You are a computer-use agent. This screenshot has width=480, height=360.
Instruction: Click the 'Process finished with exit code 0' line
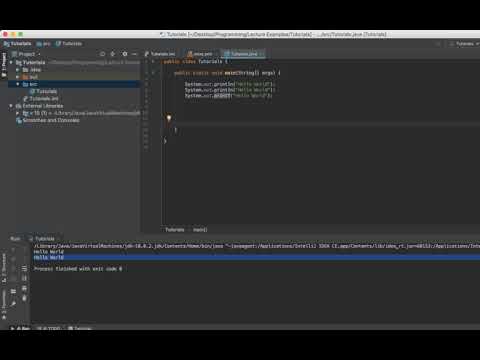click(78, 269)
